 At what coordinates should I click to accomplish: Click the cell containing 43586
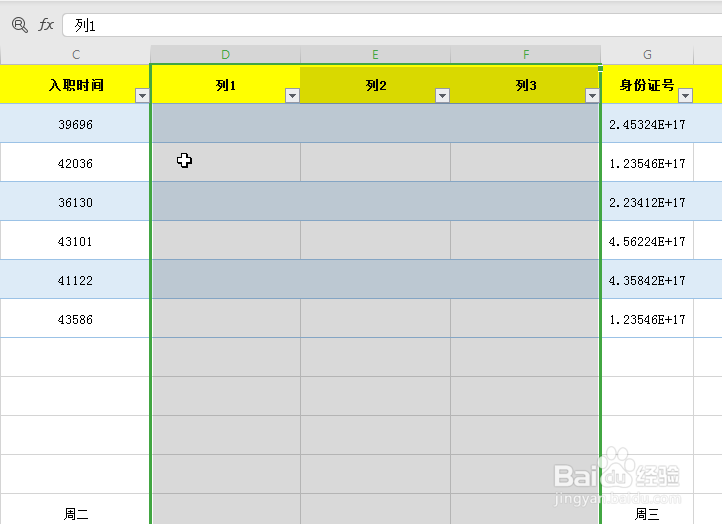76,319
